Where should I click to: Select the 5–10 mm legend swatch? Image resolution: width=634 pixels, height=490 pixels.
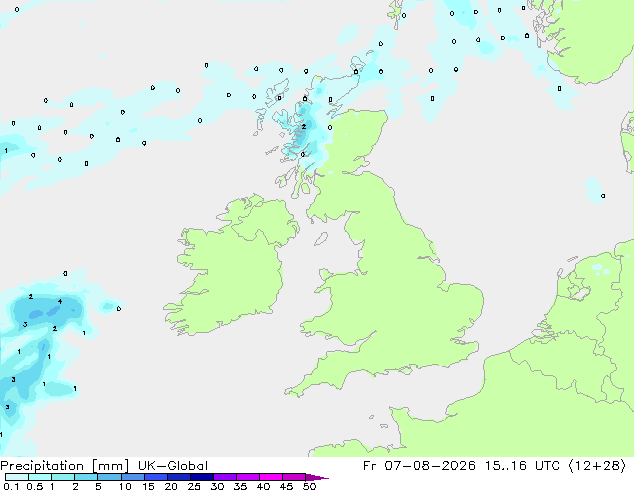109,477
